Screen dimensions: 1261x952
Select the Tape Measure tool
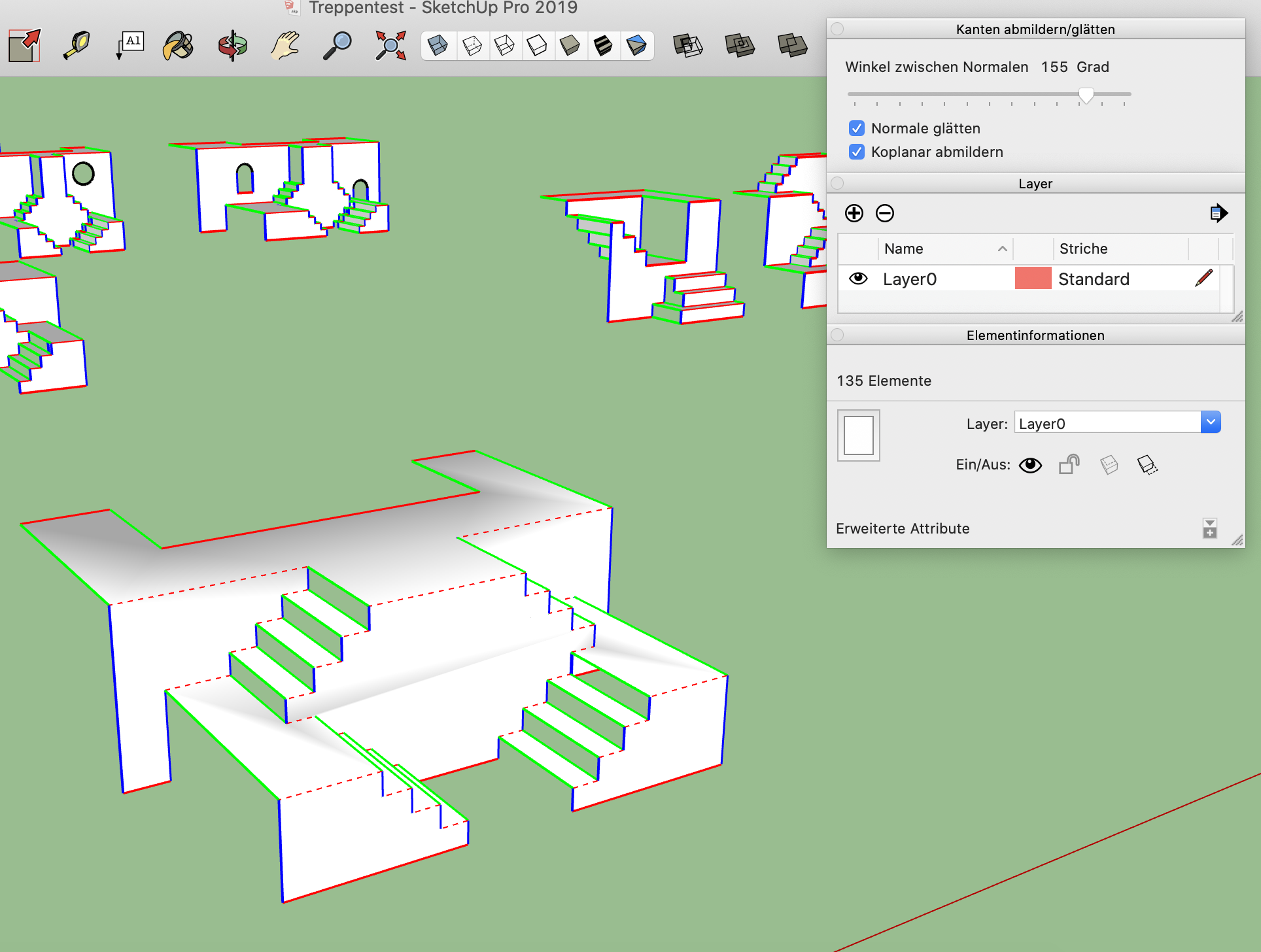(x=77, y=46)
